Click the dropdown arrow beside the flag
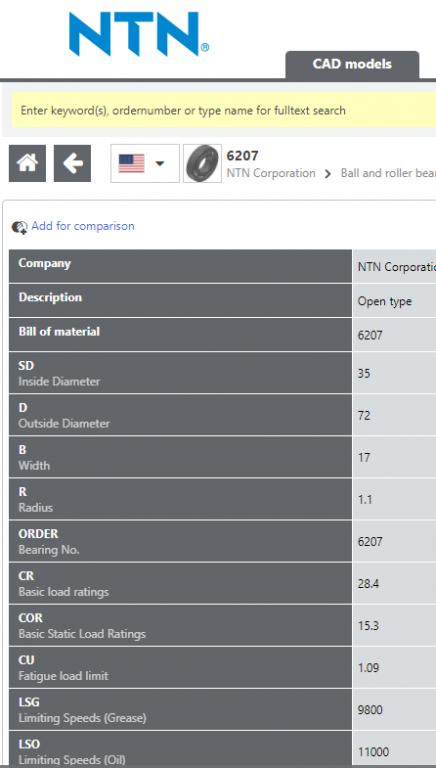The image size is (436, 768). click(160, 163)
